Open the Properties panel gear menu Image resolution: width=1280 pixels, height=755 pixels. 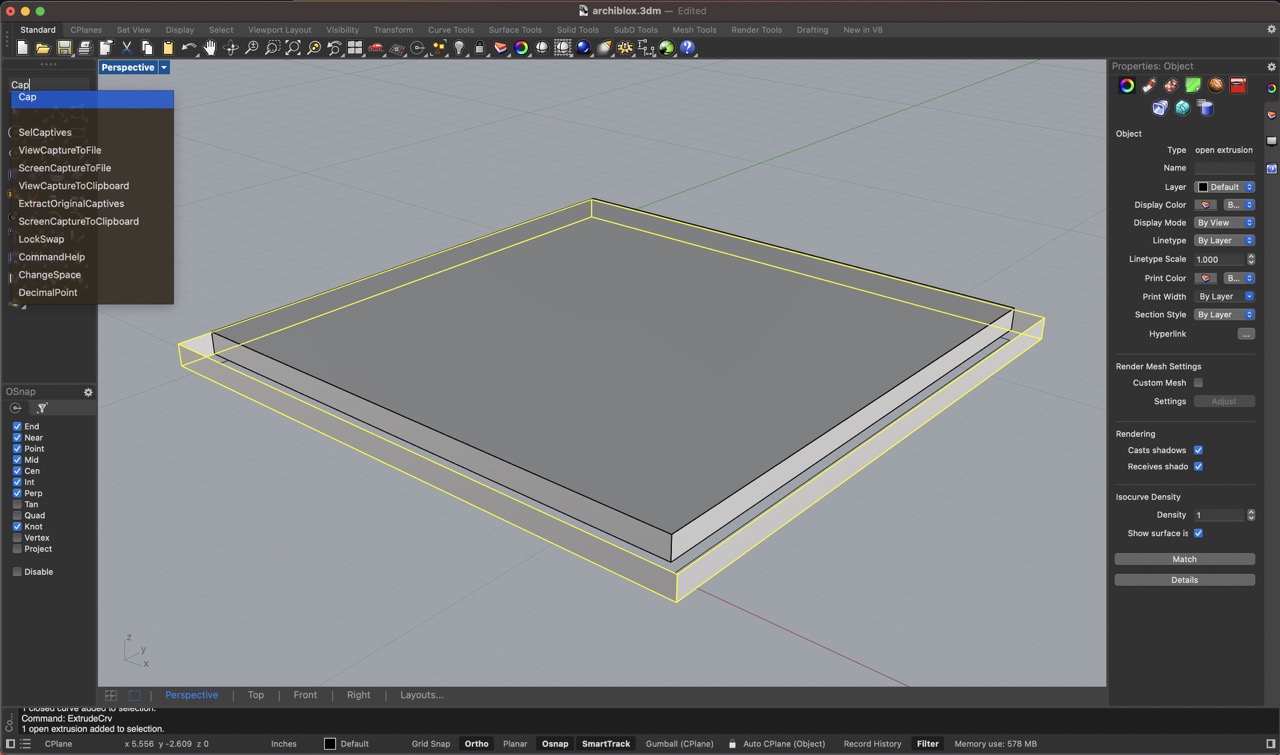click(1272, 66)
